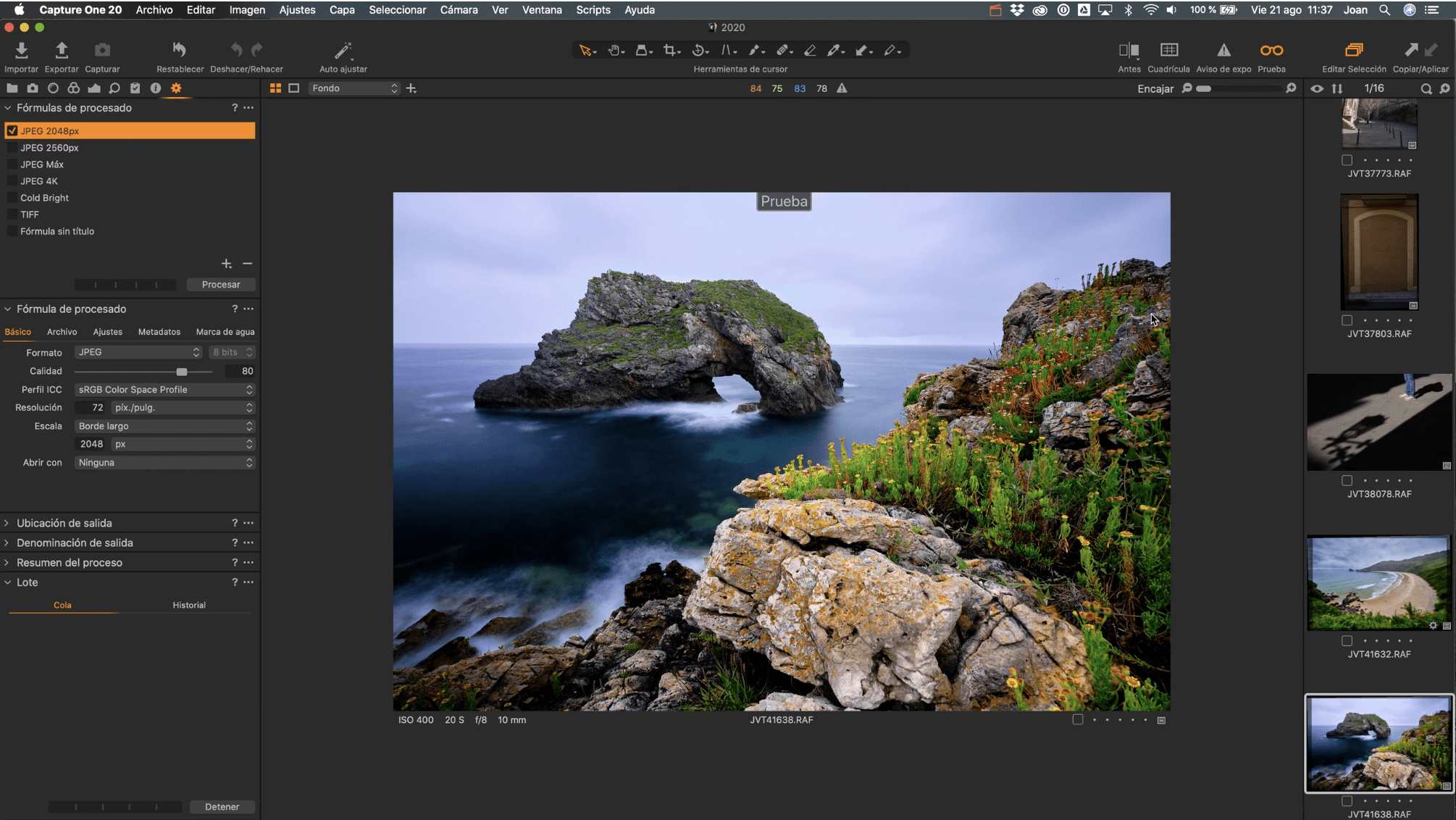Check the TIFF recipe checkbox
This screenshot has height=820, width=1456.
pyautogui.click(x=12, y=214)
